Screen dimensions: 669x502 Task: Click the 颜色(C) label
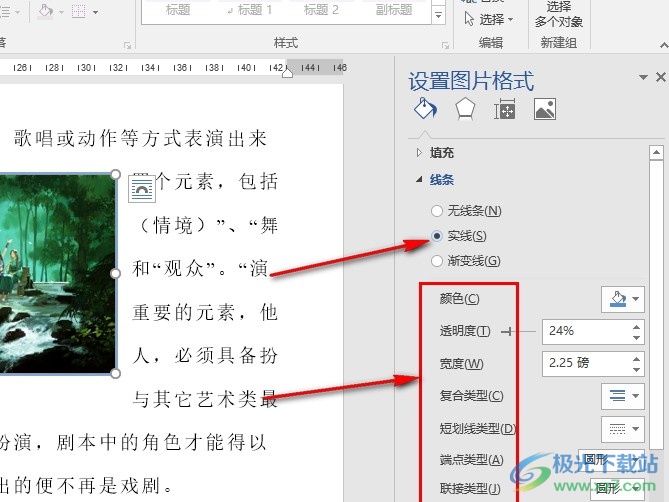coord(460,299)
